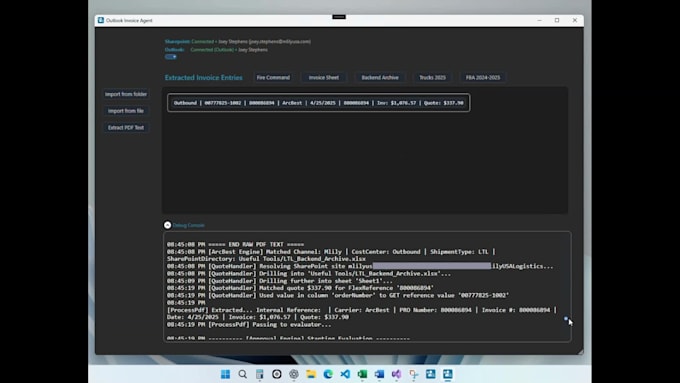Open the Calculator taskbar icon

pos(259,374)
